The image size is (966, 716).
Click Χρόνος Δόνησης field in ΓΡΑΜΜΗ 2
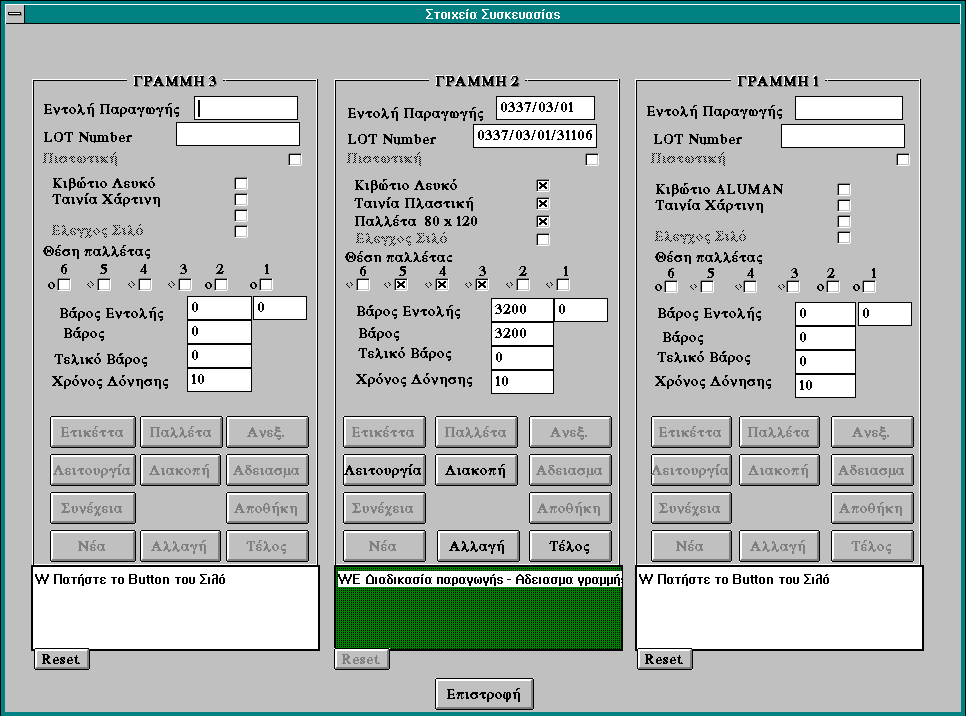pos(522,381)
